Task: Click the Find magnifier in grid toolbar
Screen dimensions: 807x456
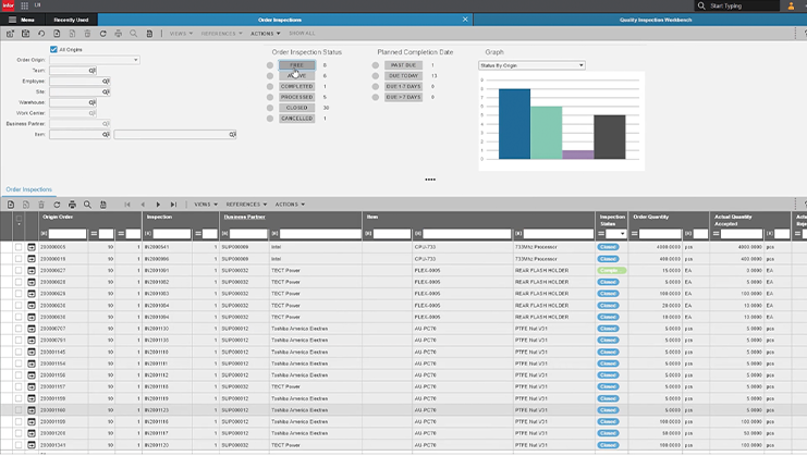Action: 87,204
